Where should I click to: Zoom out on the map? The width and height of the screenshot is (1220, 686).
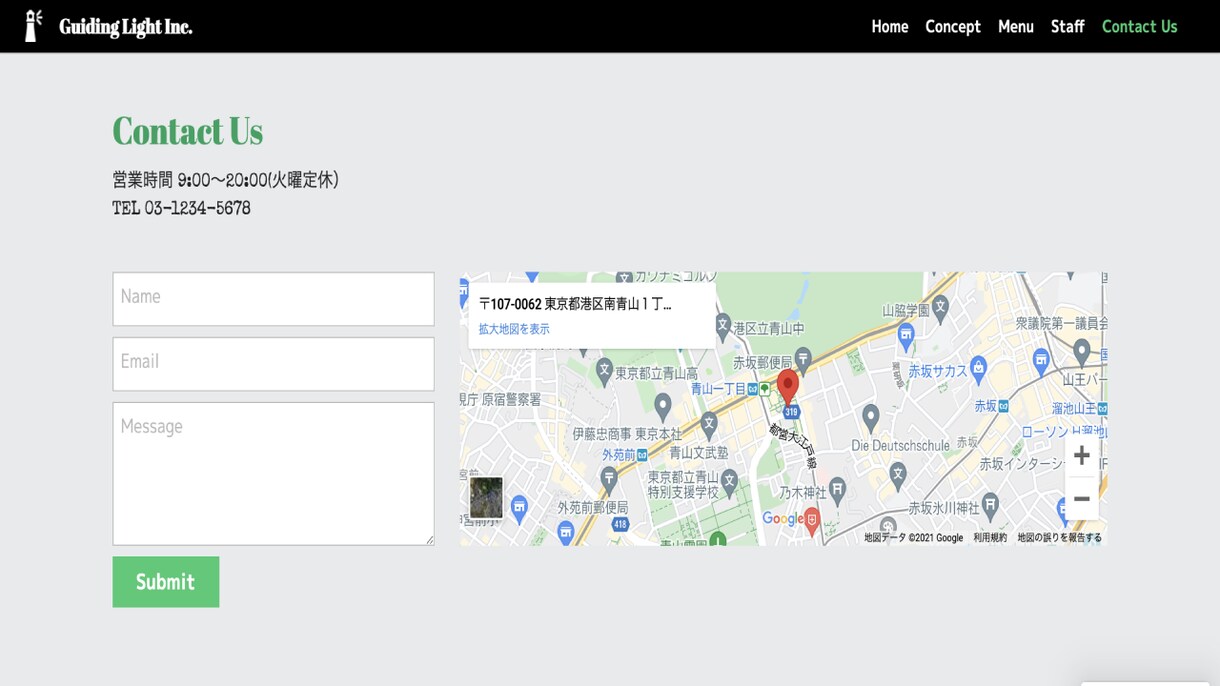click(x=1081, y=499)
